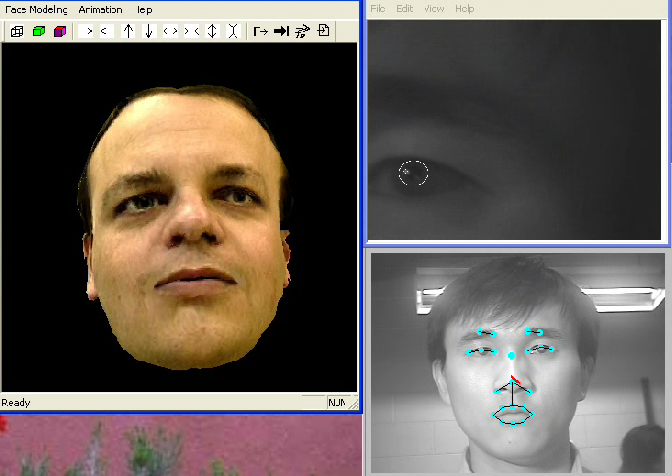
Task: Open the Face Modeling menu
Action: (36, 9)
